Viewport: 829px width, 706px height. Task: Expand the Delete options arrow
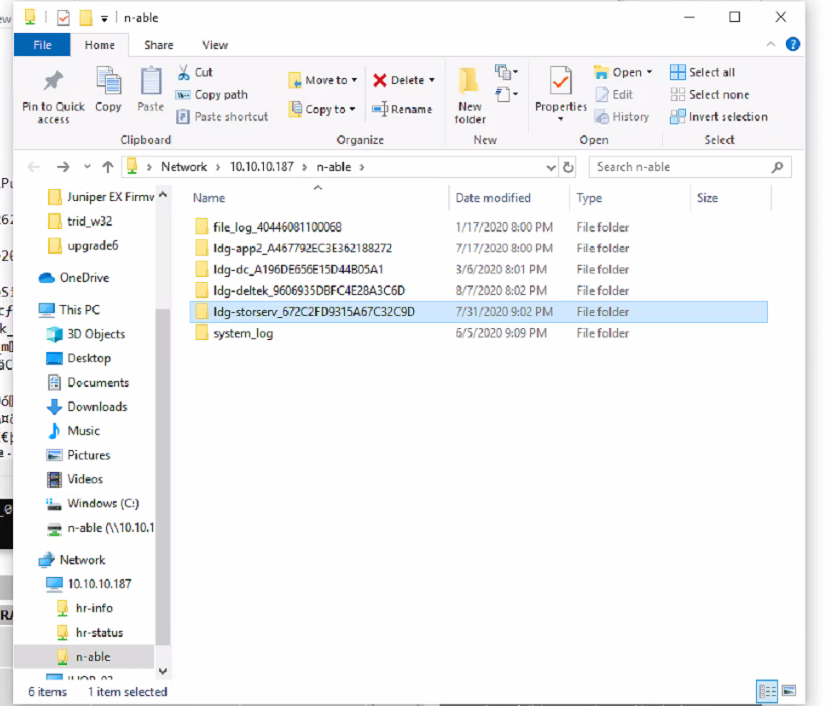(x=432, y=80)
